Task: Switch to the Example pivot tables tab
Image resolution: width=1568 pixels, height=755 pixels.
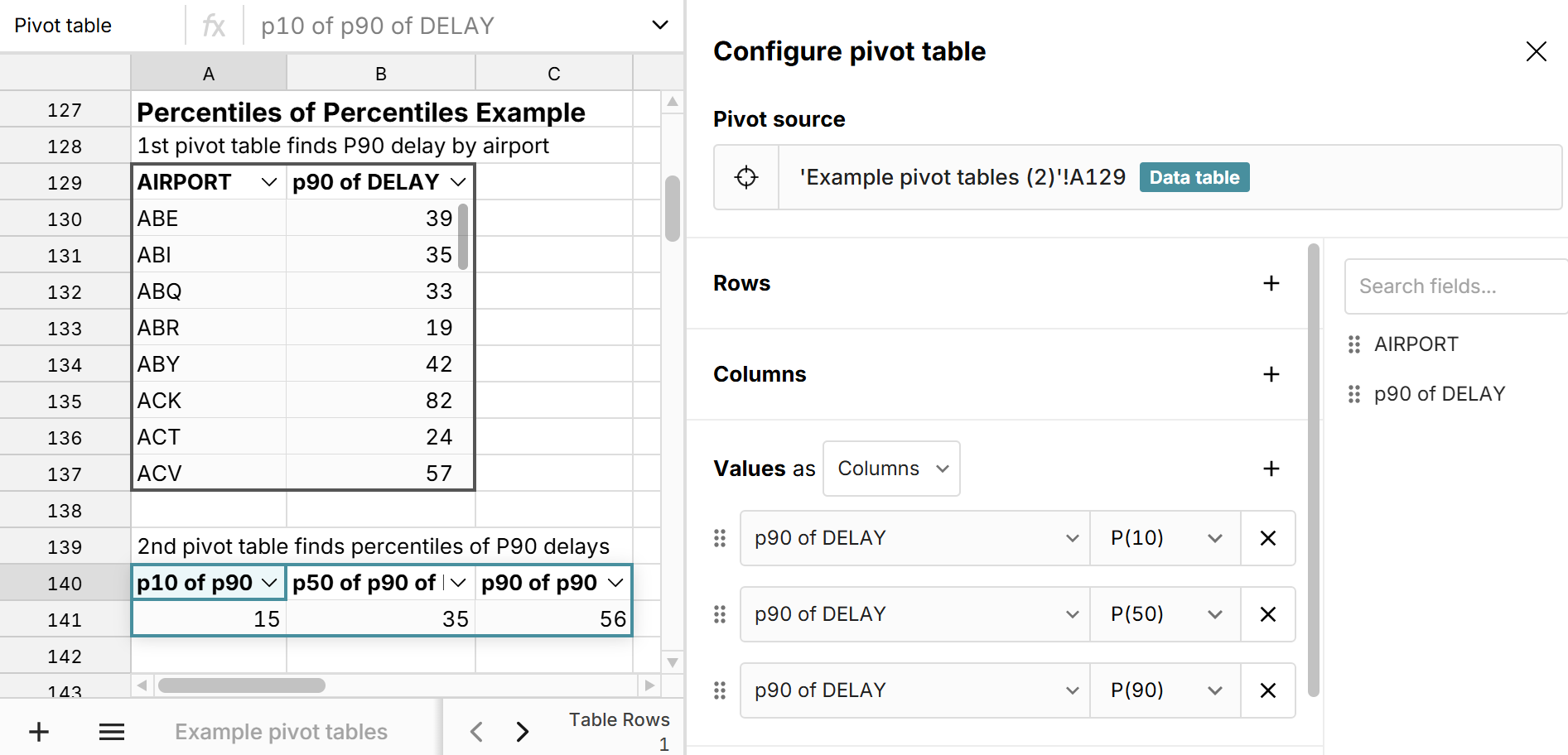Action: [x=281, y=732]
